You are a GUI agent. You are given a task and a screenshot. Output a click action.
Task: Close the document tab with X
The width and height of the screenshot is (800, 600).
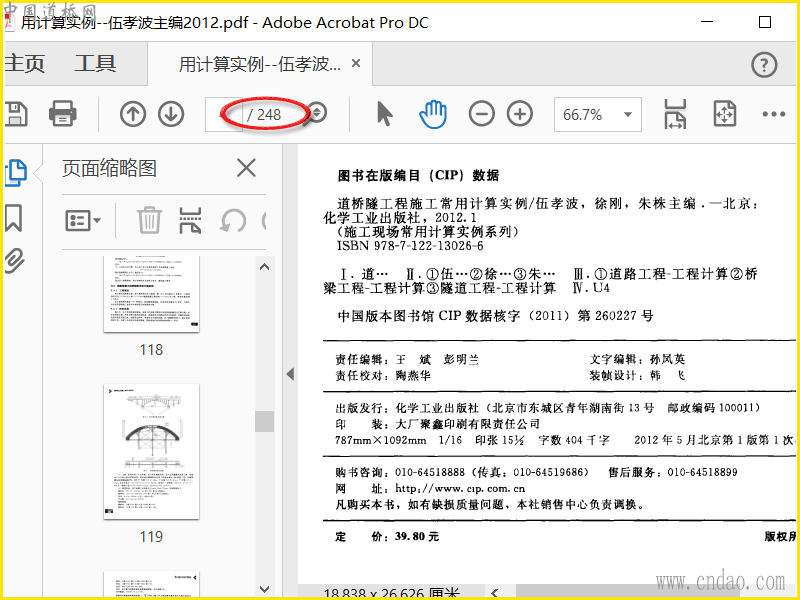point(356,63)
